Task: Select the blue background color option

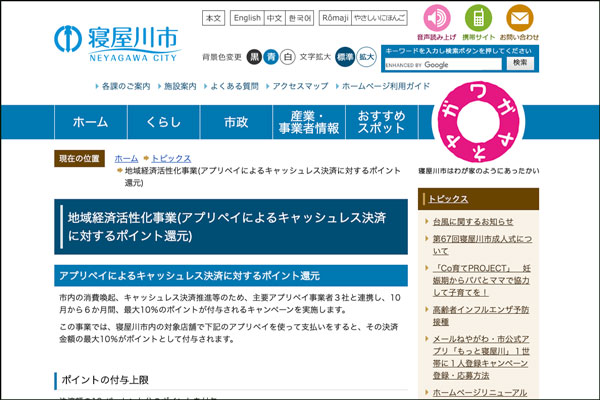Action: [270, 56]
